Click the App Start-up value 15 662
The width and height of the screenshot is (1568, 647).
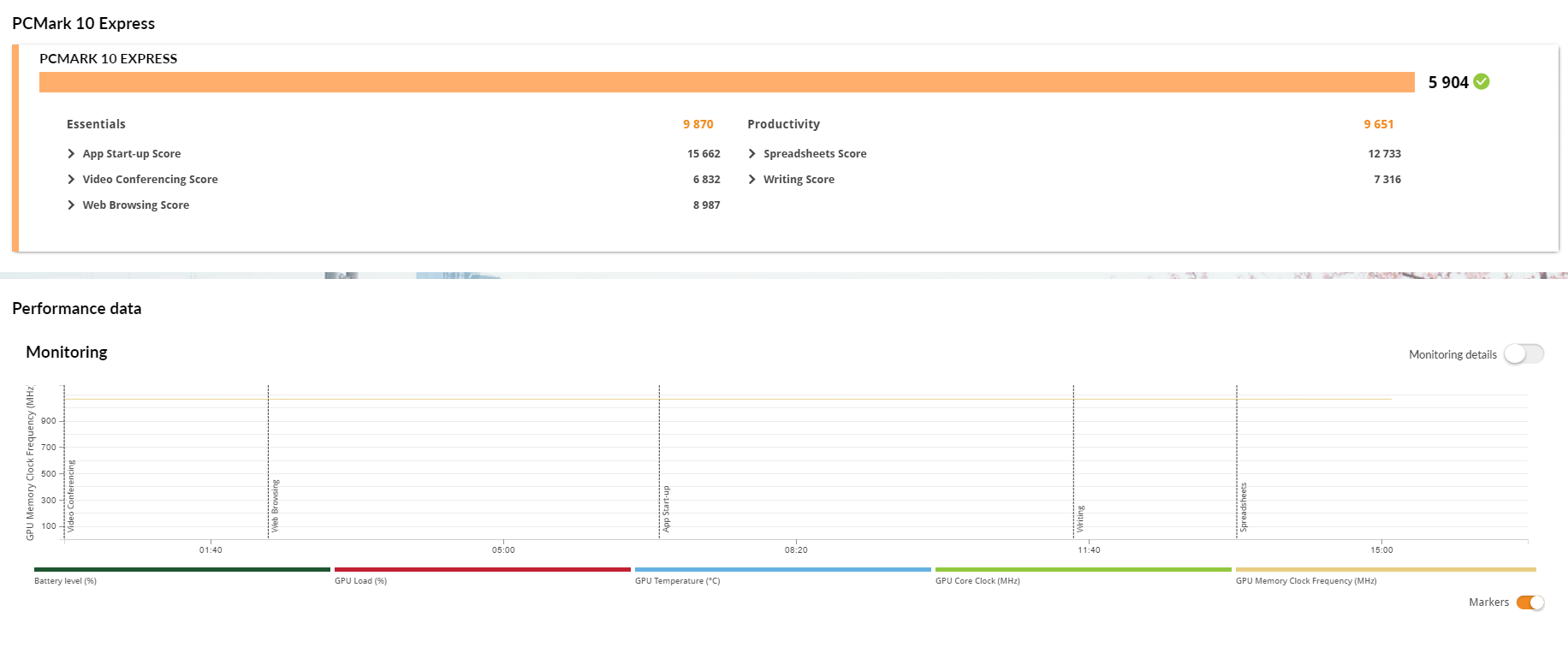coord(704,154)
